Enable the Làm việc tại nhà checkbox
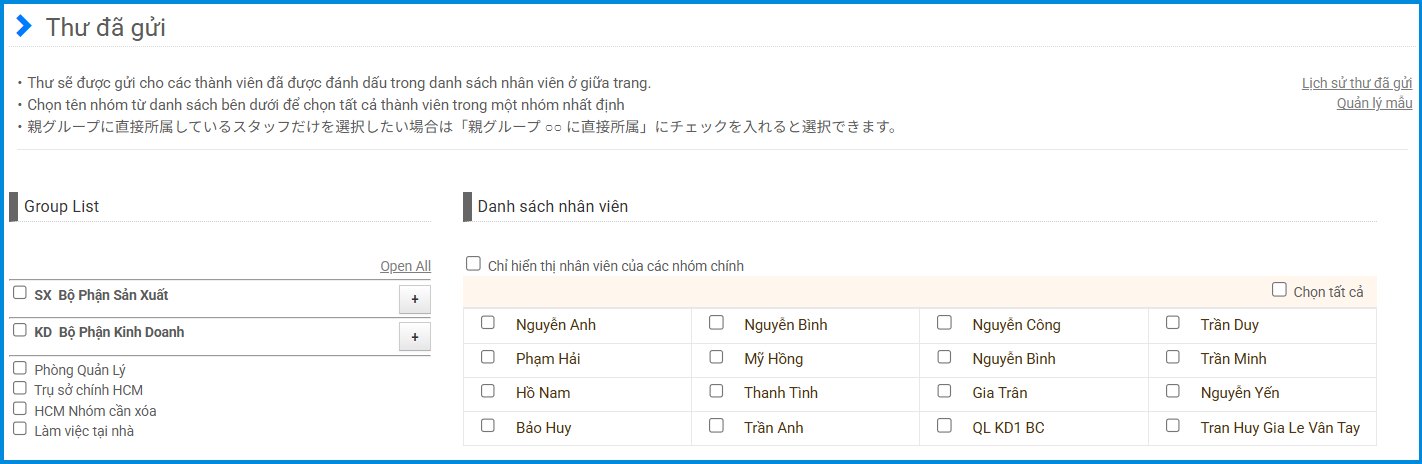 [x=20, y=429]
